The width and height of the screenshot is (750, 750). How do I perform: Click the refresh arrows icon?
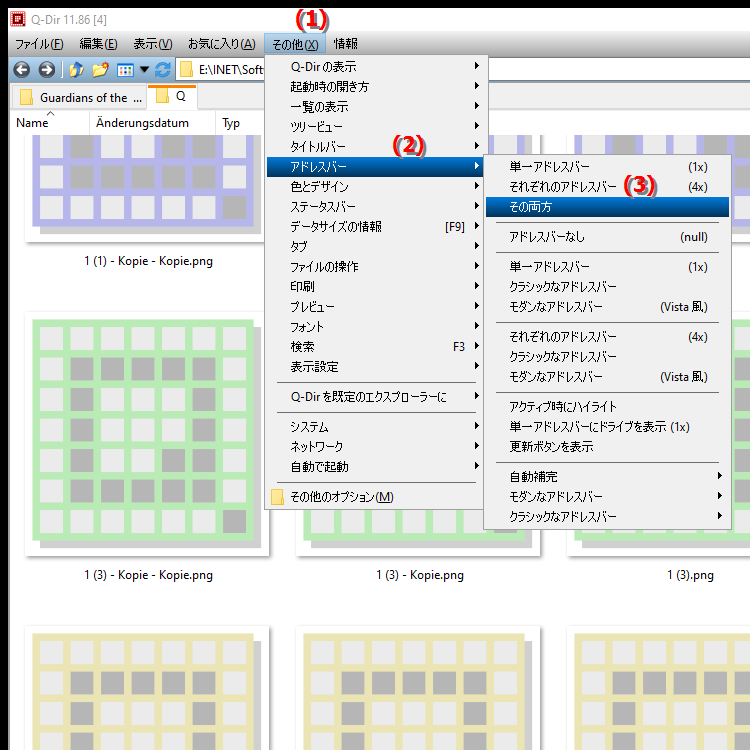pos(163,70)
